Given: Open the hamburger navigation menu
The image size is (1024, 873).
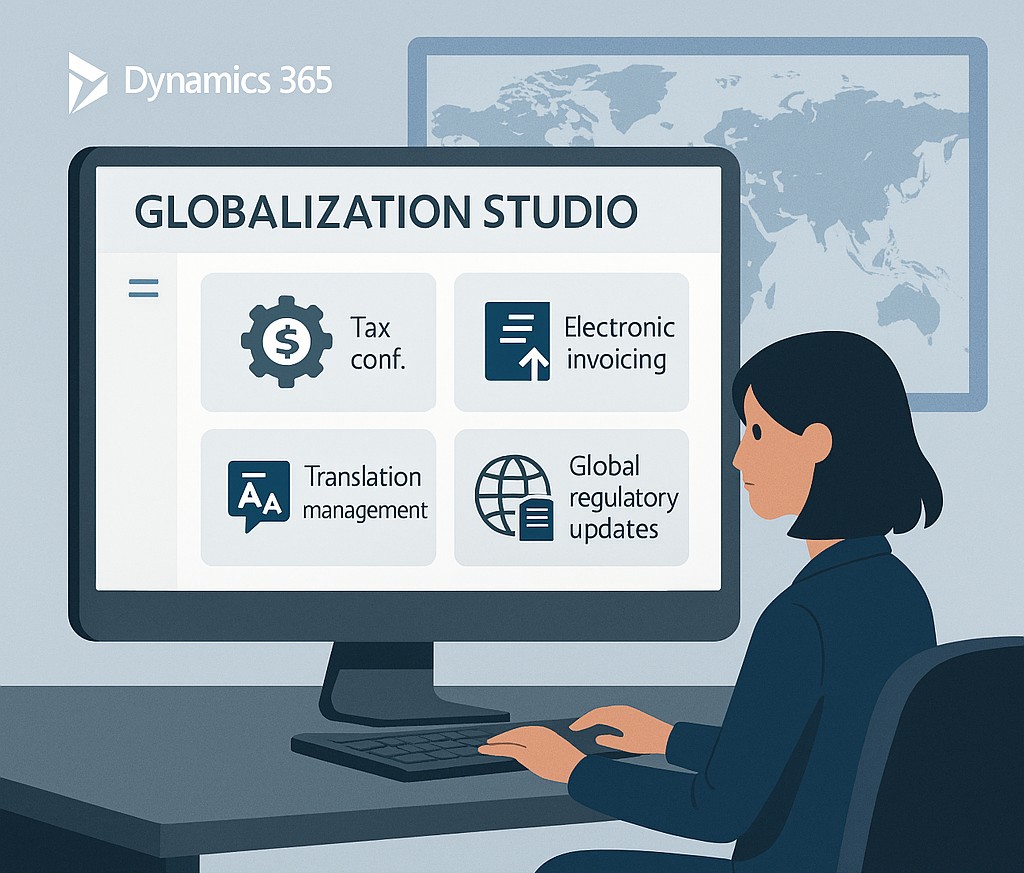Looking at the screenshot, I should (144, 289).
